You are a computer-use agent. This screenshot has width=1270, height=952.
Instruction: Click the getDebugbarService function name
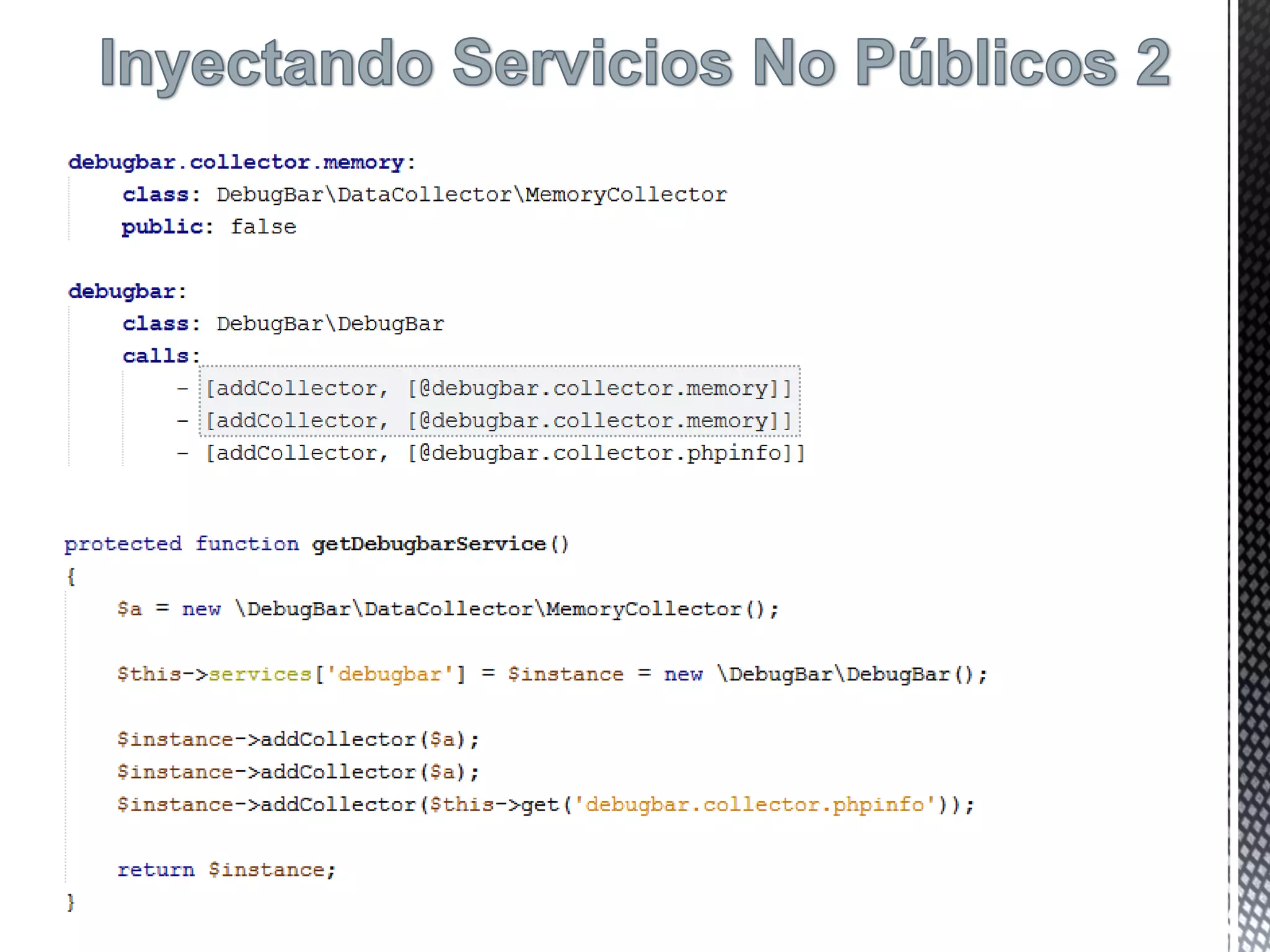click(429, 544)
